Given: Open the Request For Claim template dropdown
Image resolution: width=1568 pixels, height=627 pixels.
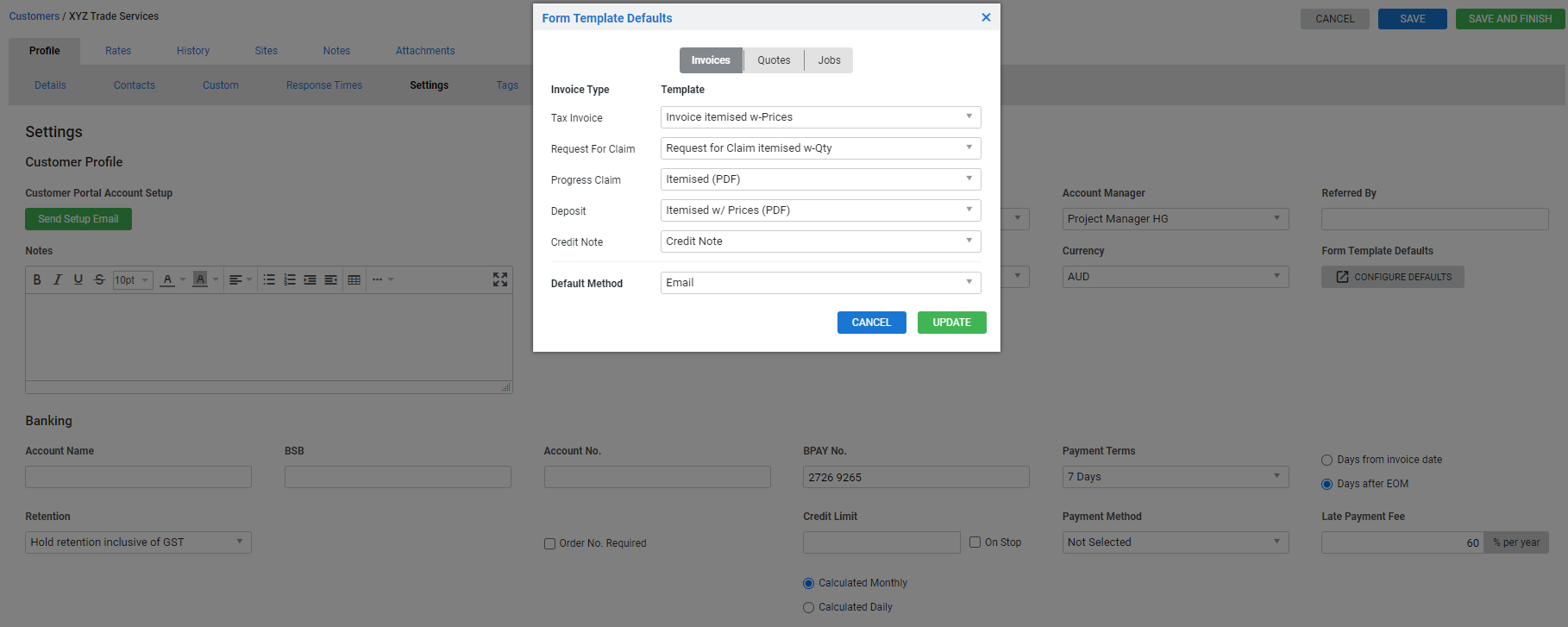Looking at the screenshot, I should pos(820,148).
